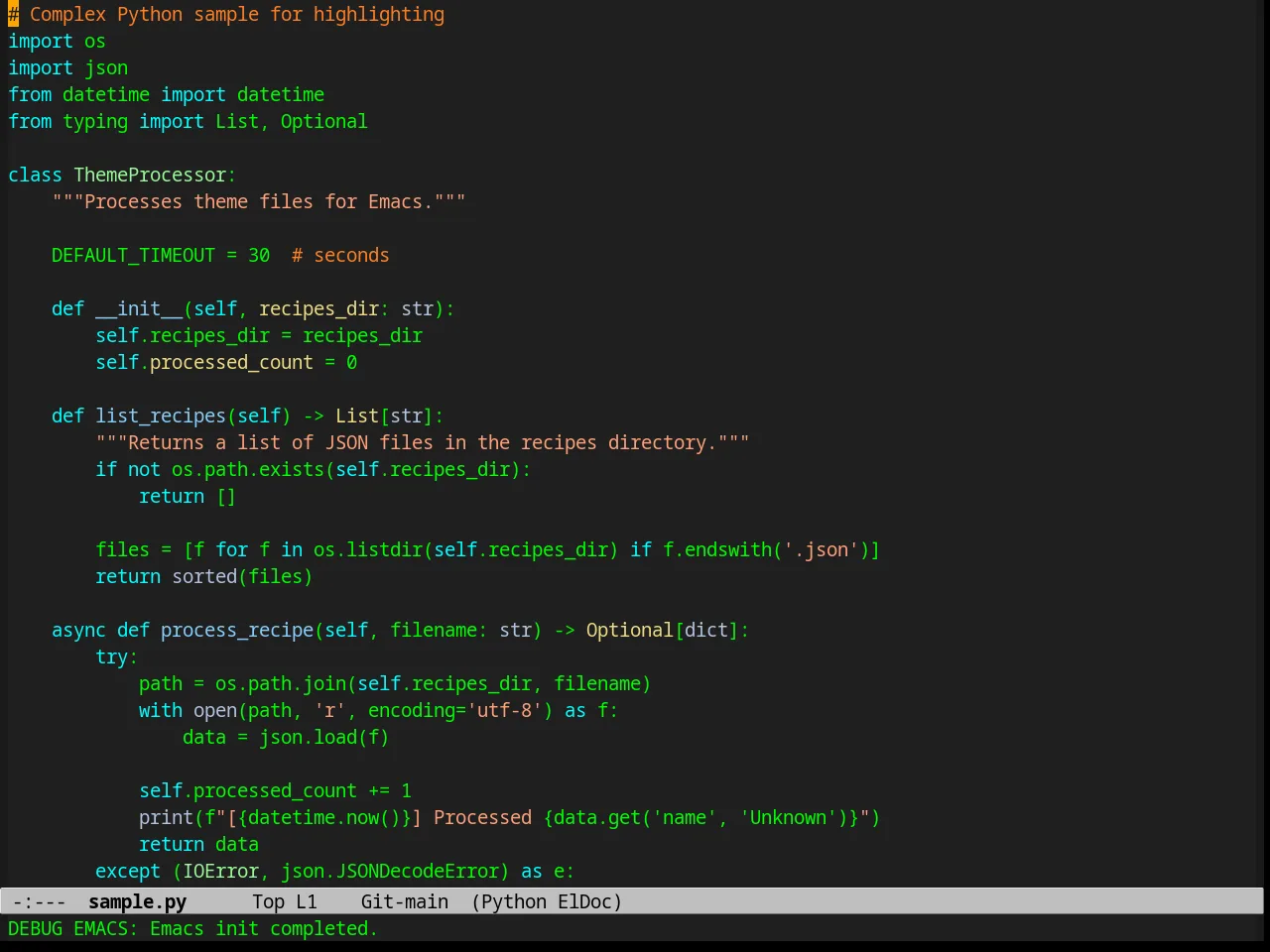This screenshot has height=952, width=1270.
Task: Click the 'try:' keyword
Action: pos(117,656)
